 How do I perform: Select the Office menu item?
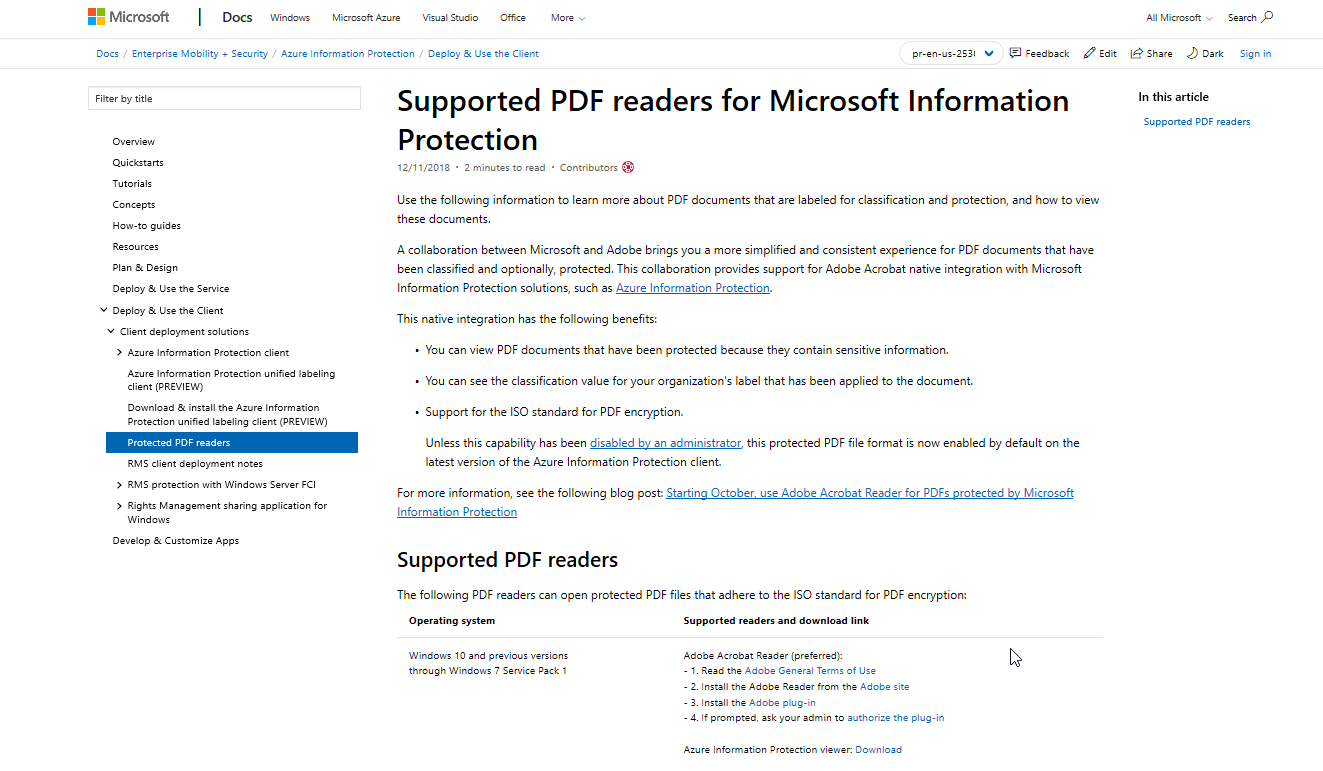(x=512, y=17)
